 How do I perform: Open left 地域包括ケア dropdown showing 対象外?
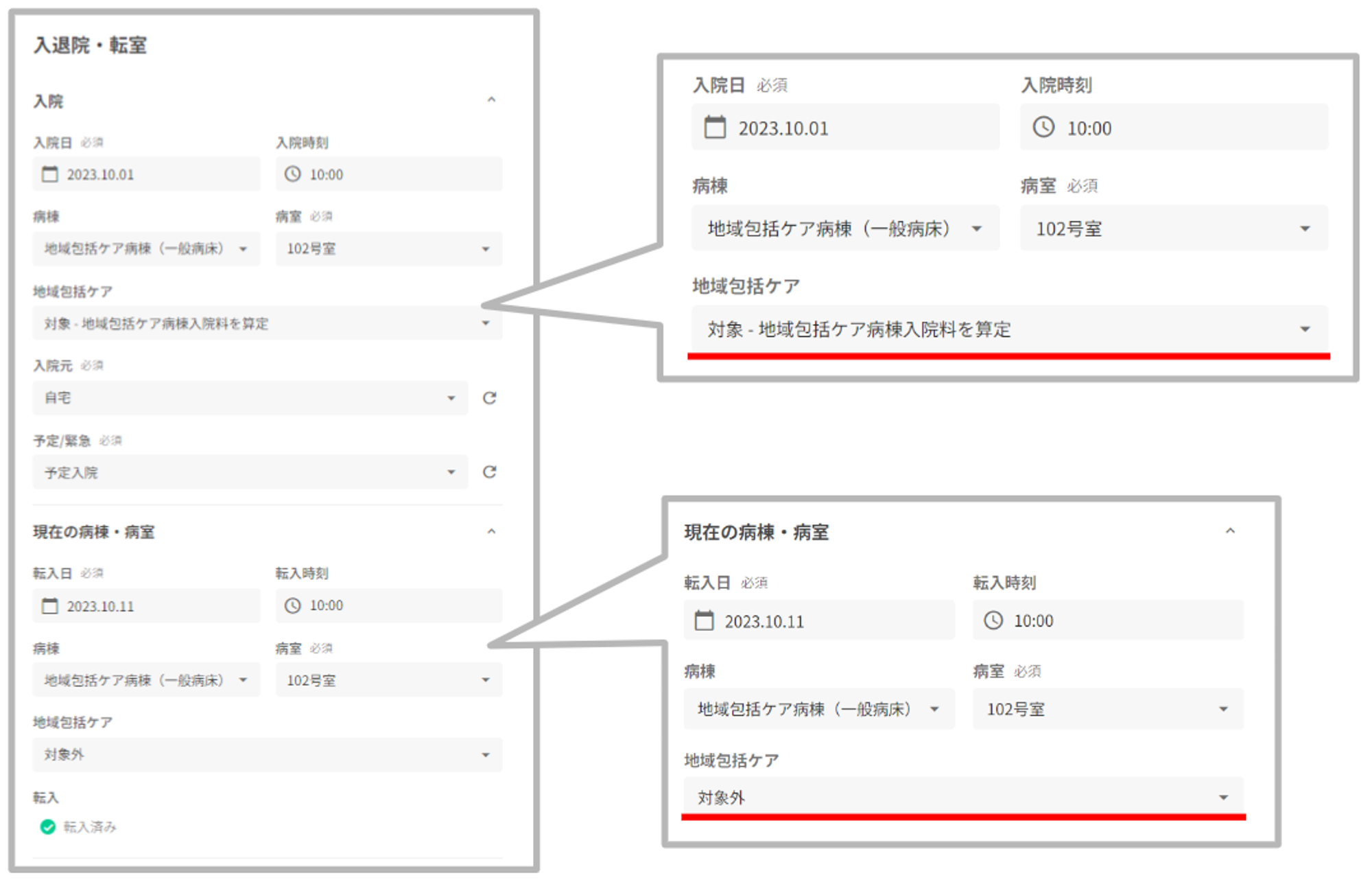click(268, 755)
